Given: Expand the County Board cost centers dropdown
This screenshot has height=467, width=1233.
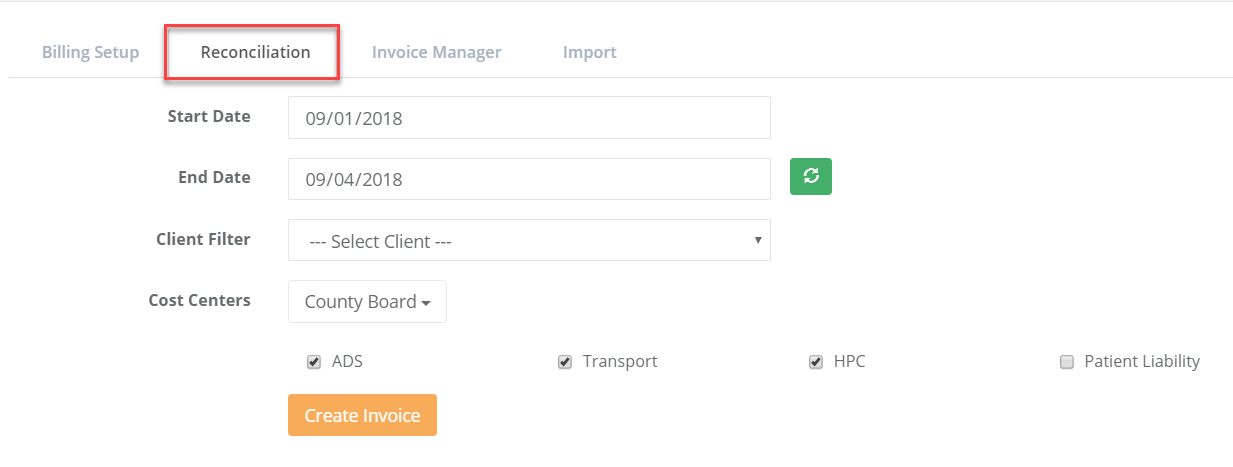Looking at the screenshot, I should pyautogui.click(x=367, y=302).
